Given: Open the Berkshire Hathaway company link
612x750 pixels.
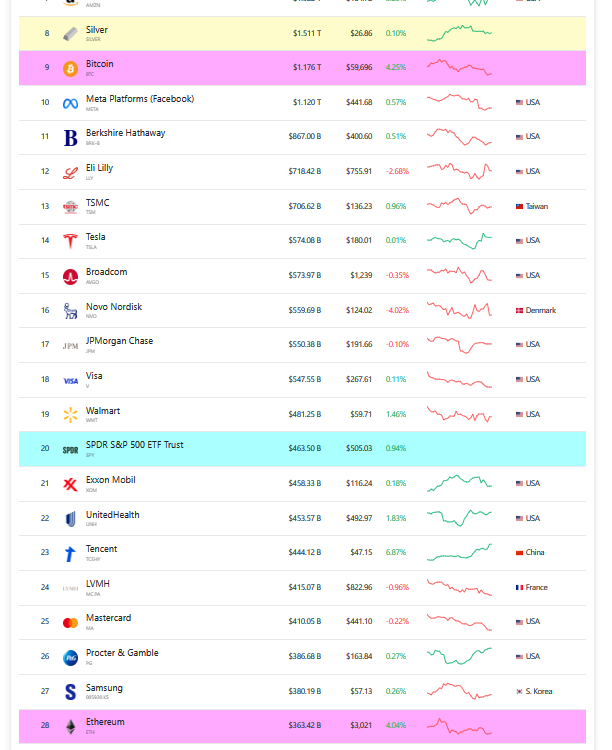Looking at the screenshot, I should [125, 133].
